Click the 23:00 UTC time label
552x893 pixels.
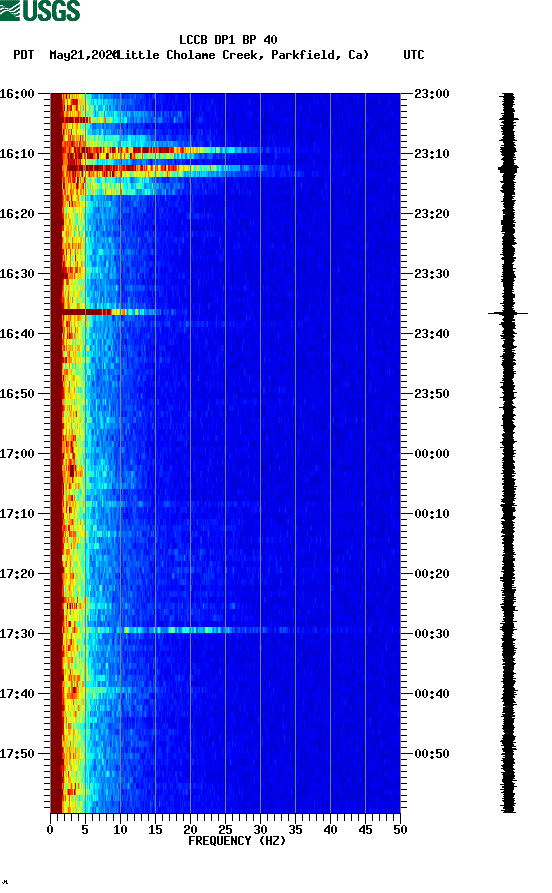click(432, 93)
